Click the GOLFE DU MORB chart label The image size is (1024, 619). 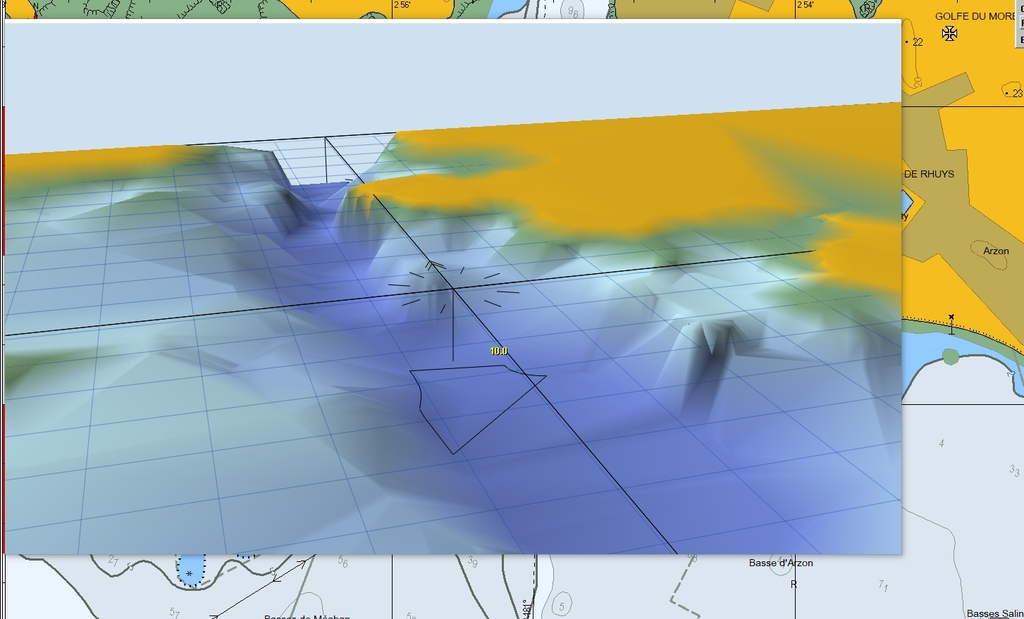coord(977,16)
